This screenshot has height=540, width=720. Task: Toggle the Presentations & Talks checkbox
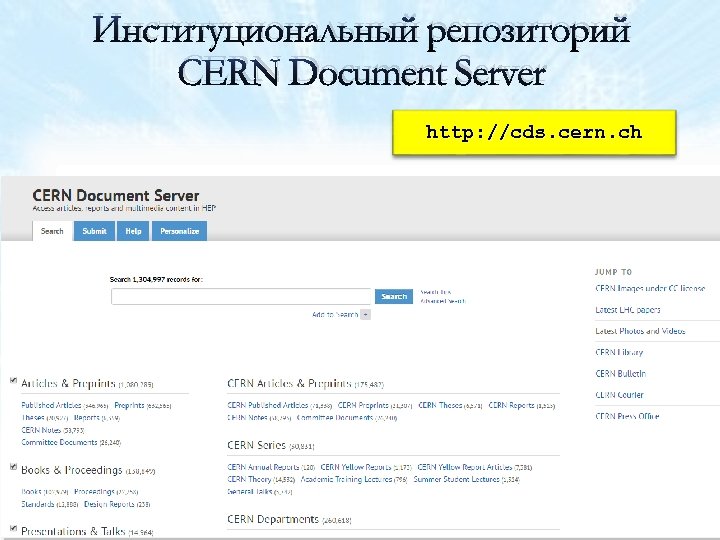[x=13, y=528]
